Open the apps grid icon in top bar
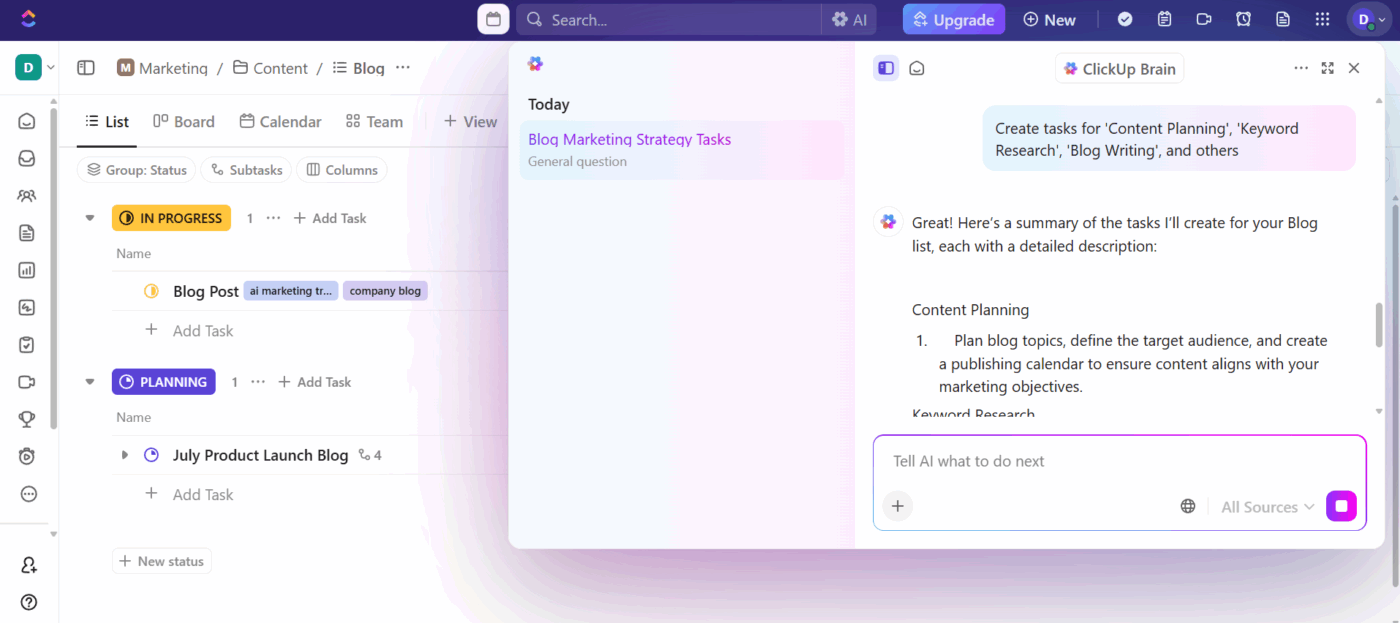The width and height of the screenshot is (1400, 623). pos(1322,19)
